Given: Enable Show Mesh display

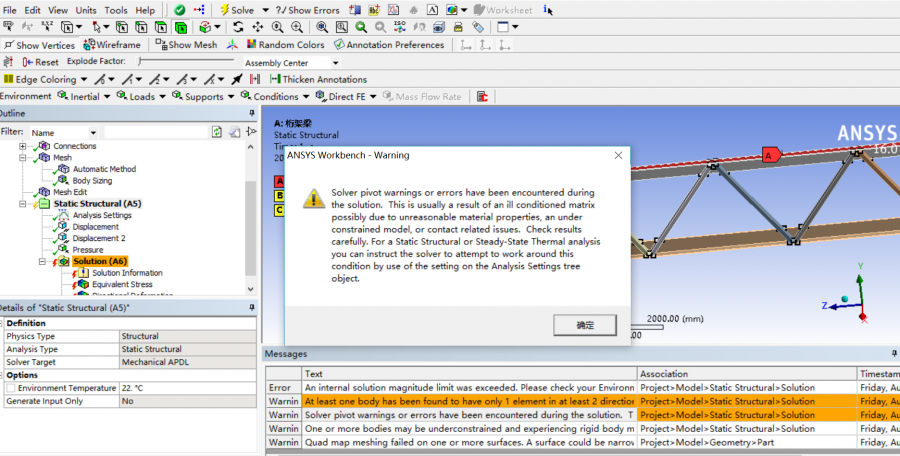Looking at the screenshot, I should (185, 45).
